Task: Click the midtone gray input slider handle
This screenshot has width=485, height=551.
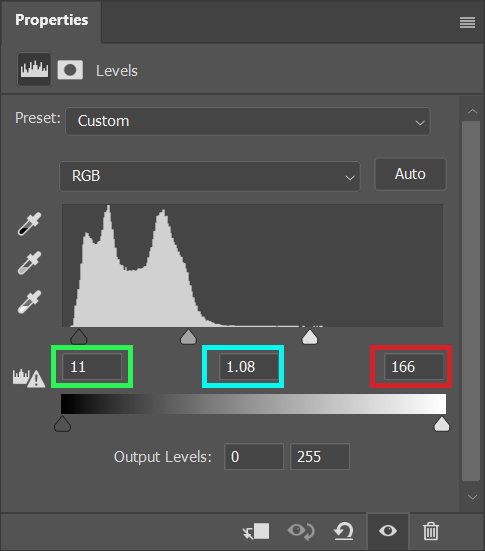Action: pyautogui.click(x=188, y=337)
